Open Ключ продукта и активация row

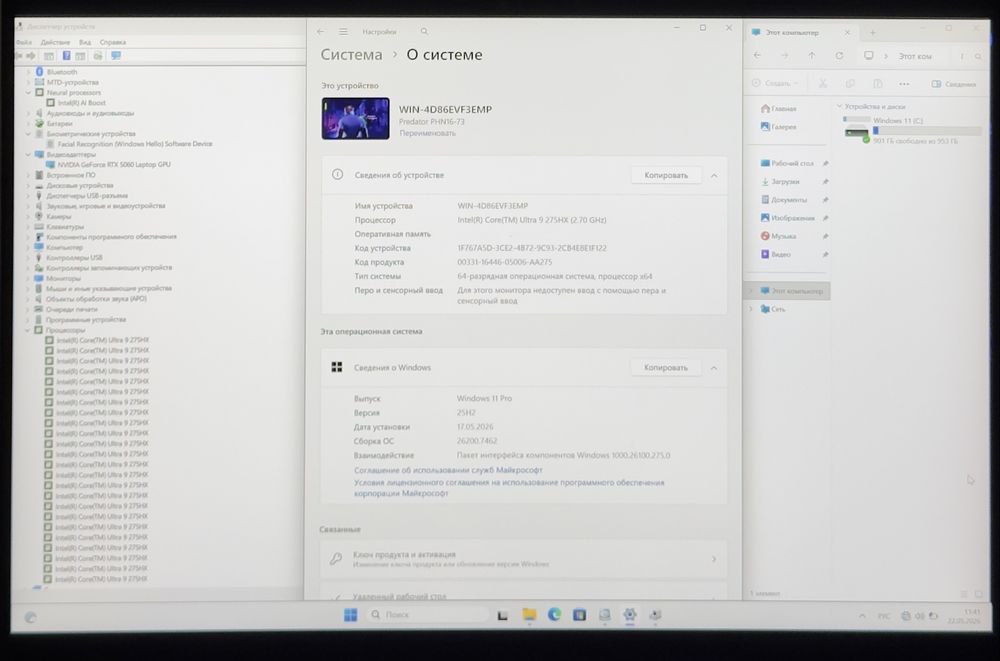point(524,559)
